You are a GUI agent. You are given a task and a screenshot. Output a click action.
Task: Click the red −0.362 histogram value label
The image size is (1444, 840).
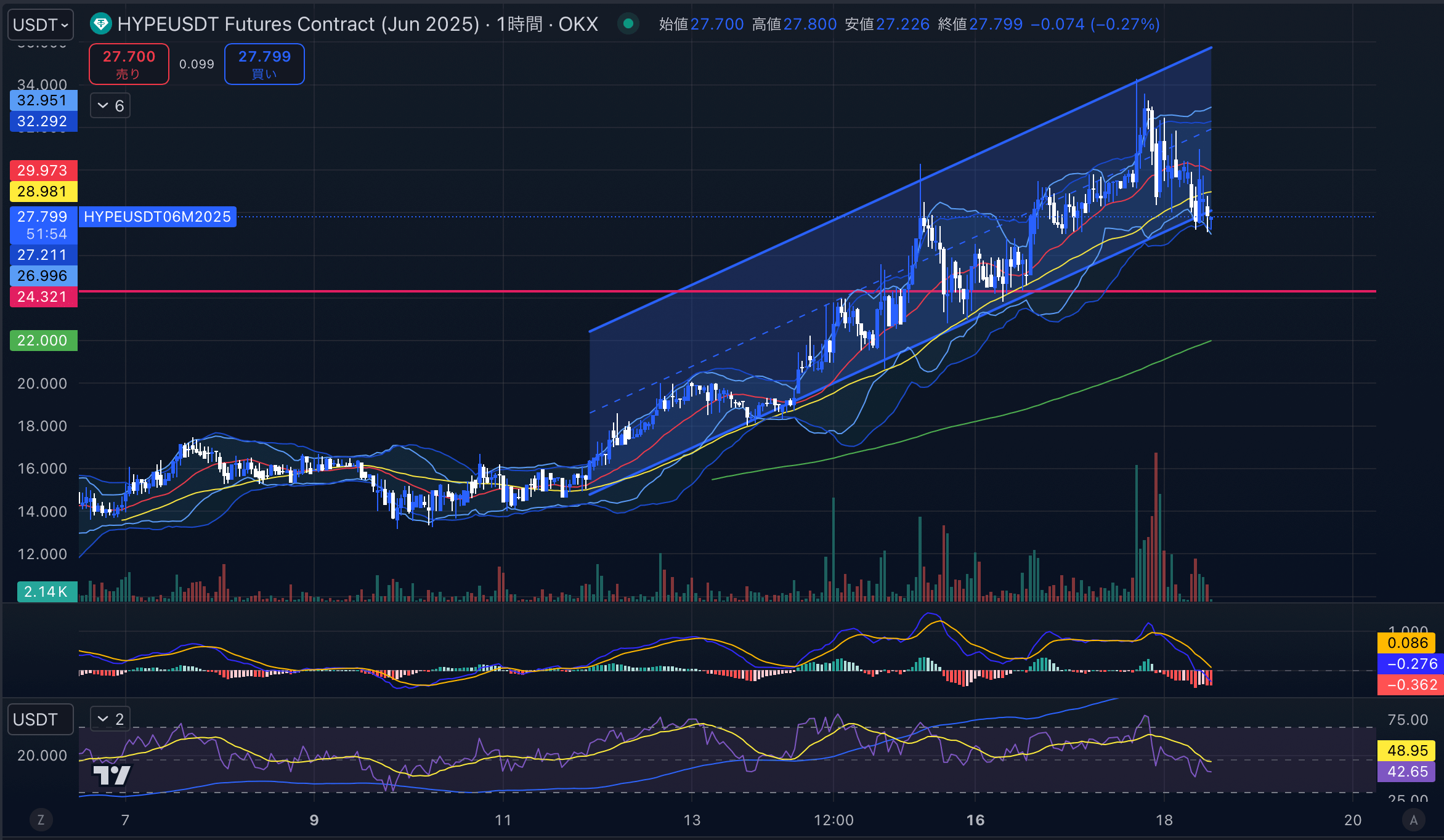pyautogui.click(x=1411, y=685)
